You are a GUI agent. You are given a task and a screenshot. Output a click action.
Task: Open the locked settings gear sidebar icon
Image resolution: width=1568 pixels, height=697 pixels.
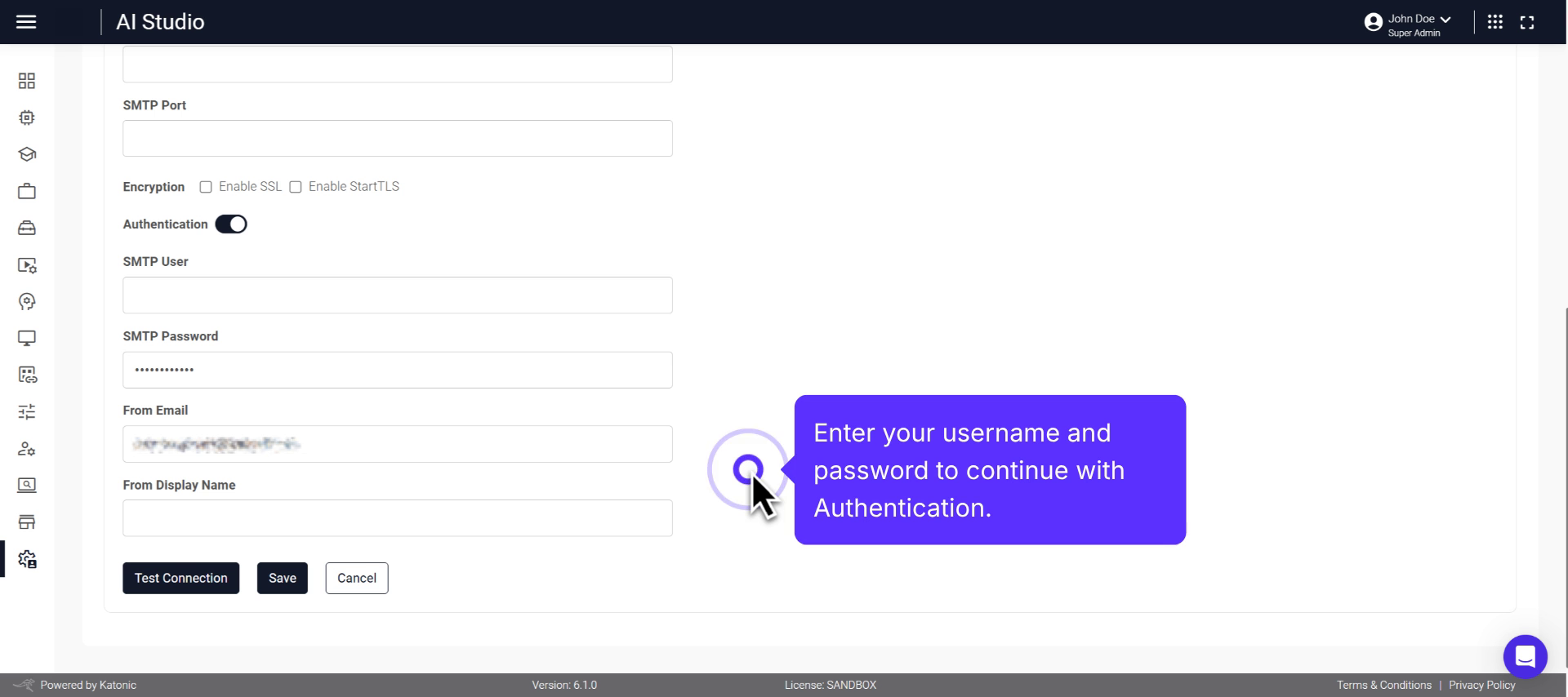pyautogui.click(x=27, y=559)
